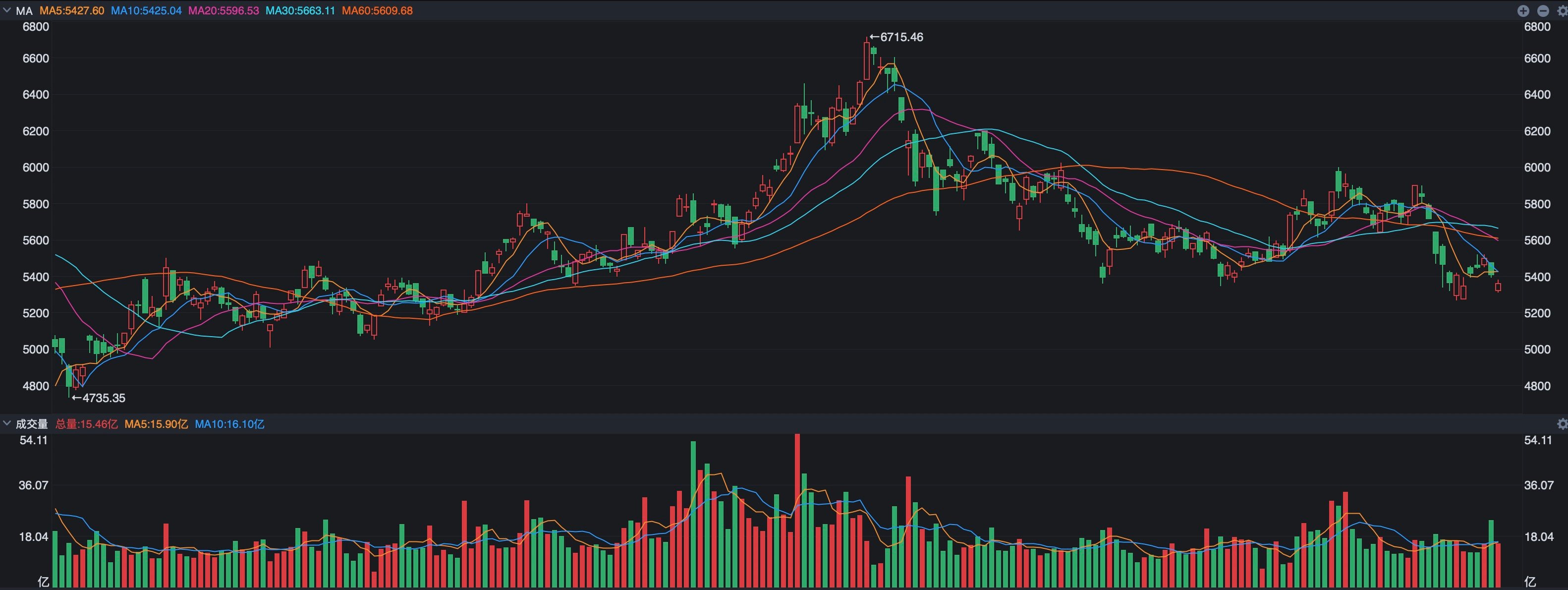
Task: Click the MA5:5427.60 legend label
Action: 72,11
